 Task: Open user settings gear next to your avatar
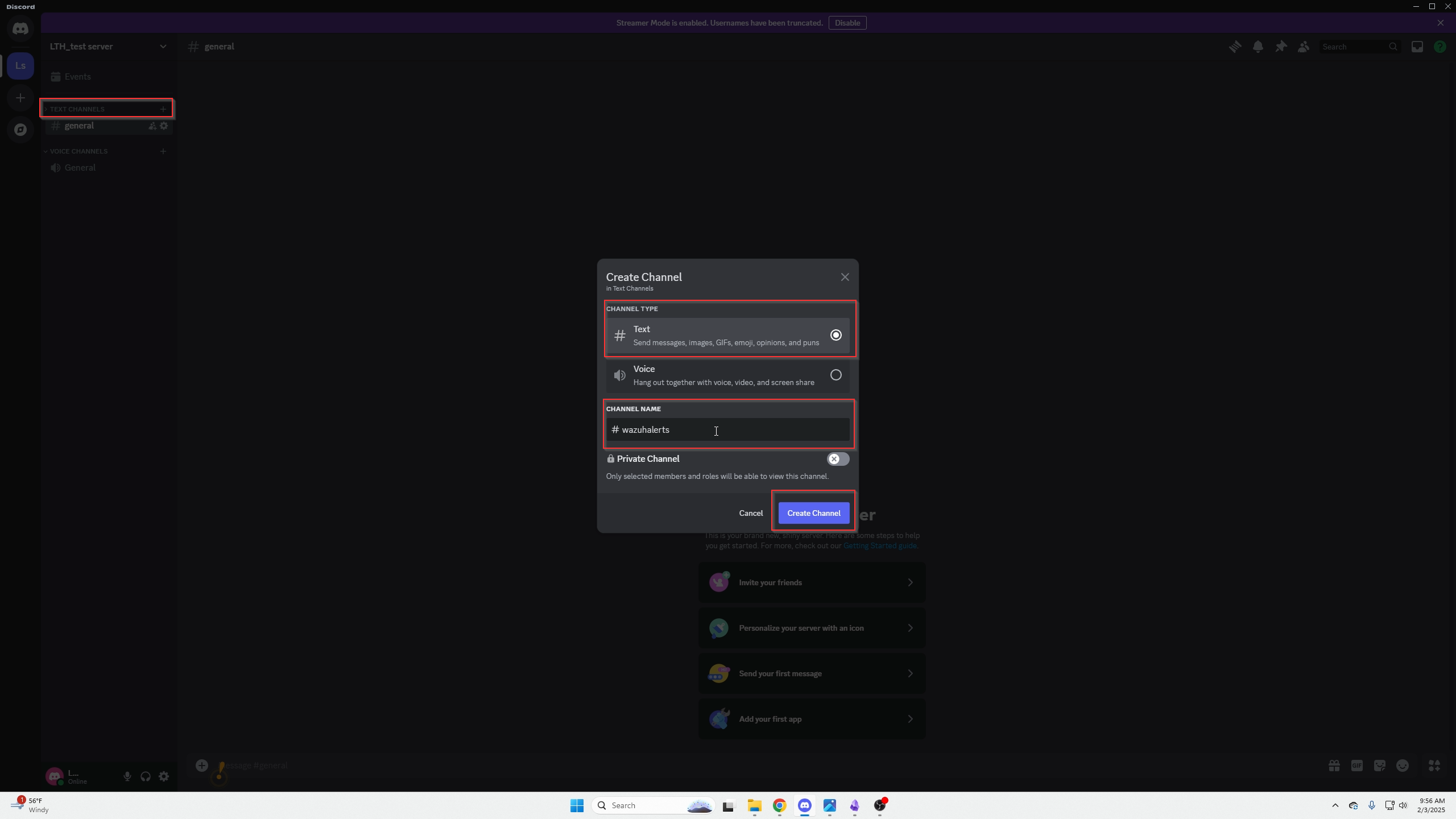[x=163, y=776]
